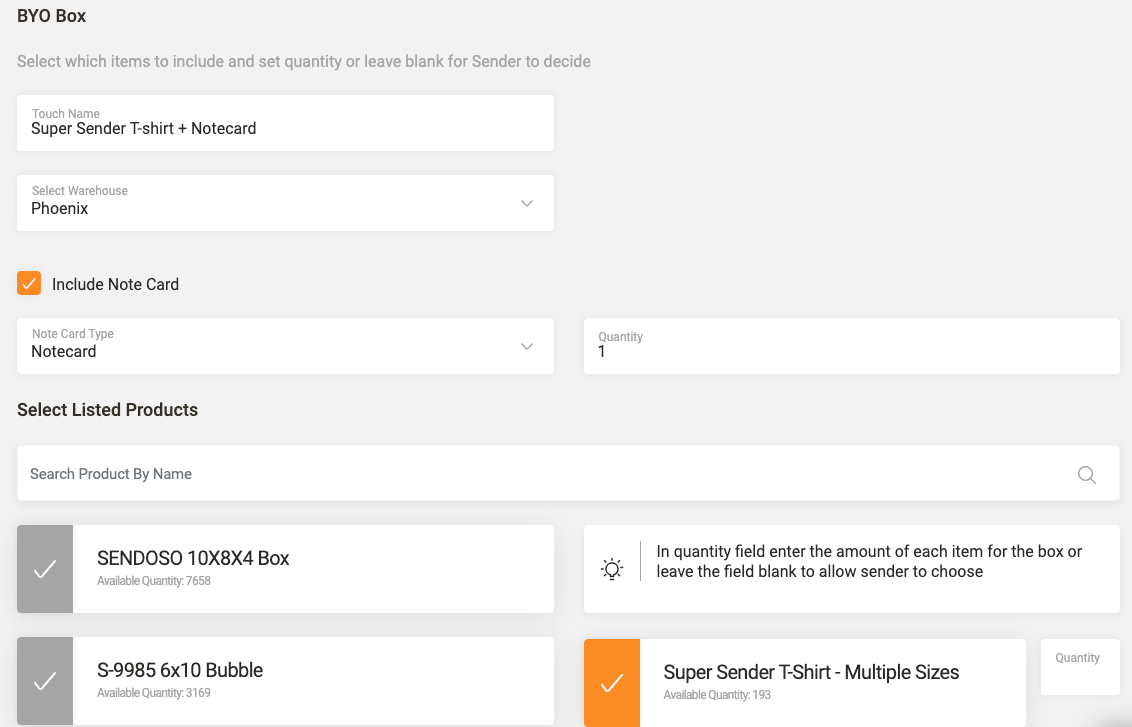Select the S-9985 6x10 Bubble product name

180,670
